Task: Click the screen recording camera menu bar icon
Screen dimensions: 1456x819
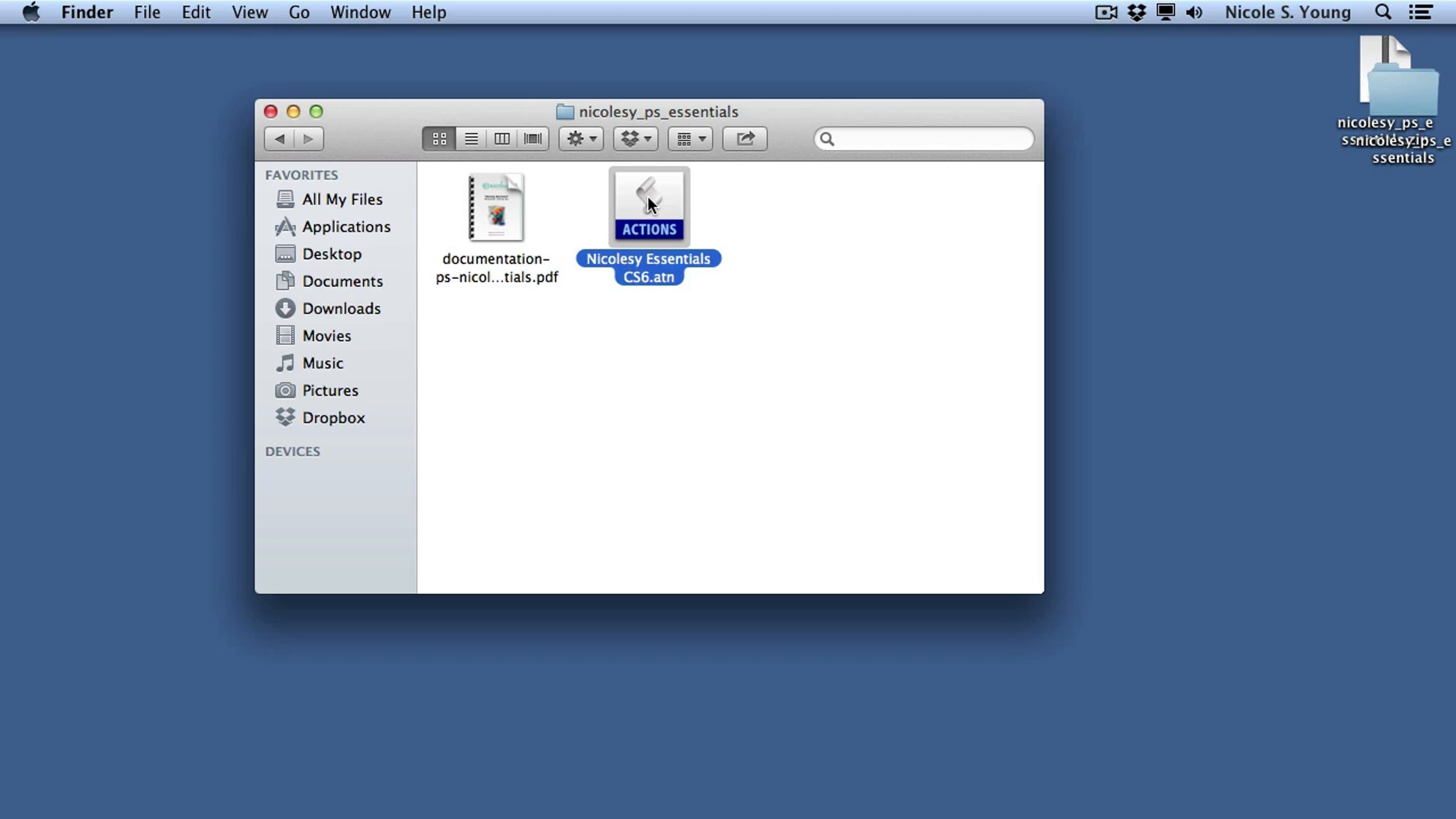Action: tap(1106, 12)
